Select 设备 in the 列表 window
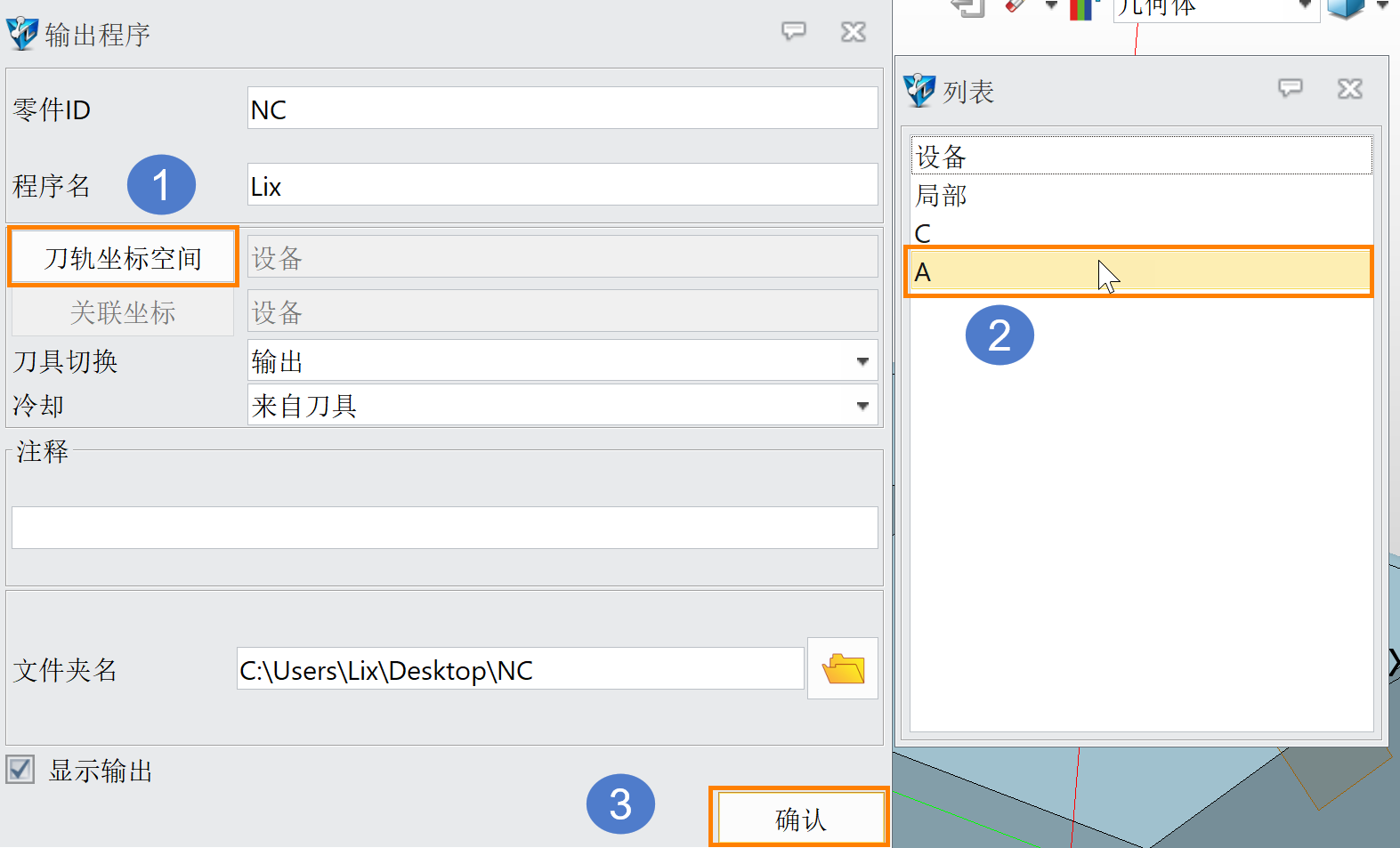This screenshot has width=1400, height=848. coord(1141,157)
